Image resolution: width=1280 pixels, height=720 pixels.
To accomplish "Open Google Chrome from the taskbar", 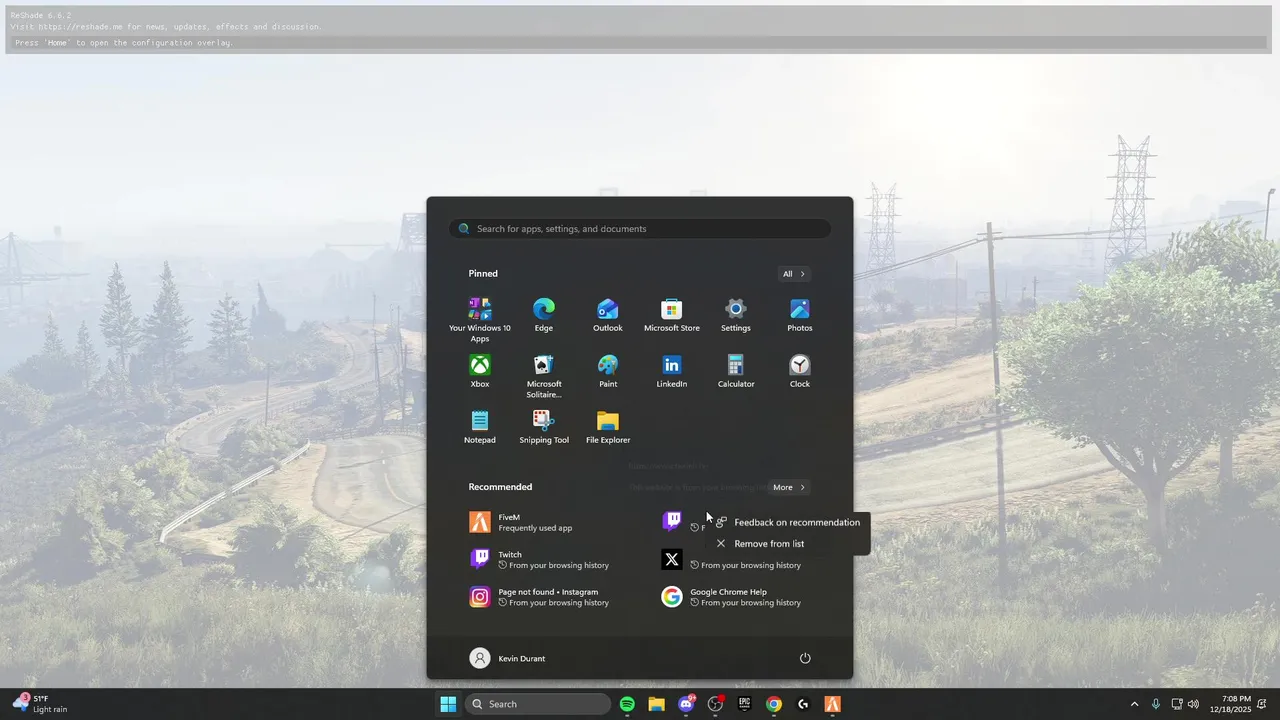I will point(774,704).
